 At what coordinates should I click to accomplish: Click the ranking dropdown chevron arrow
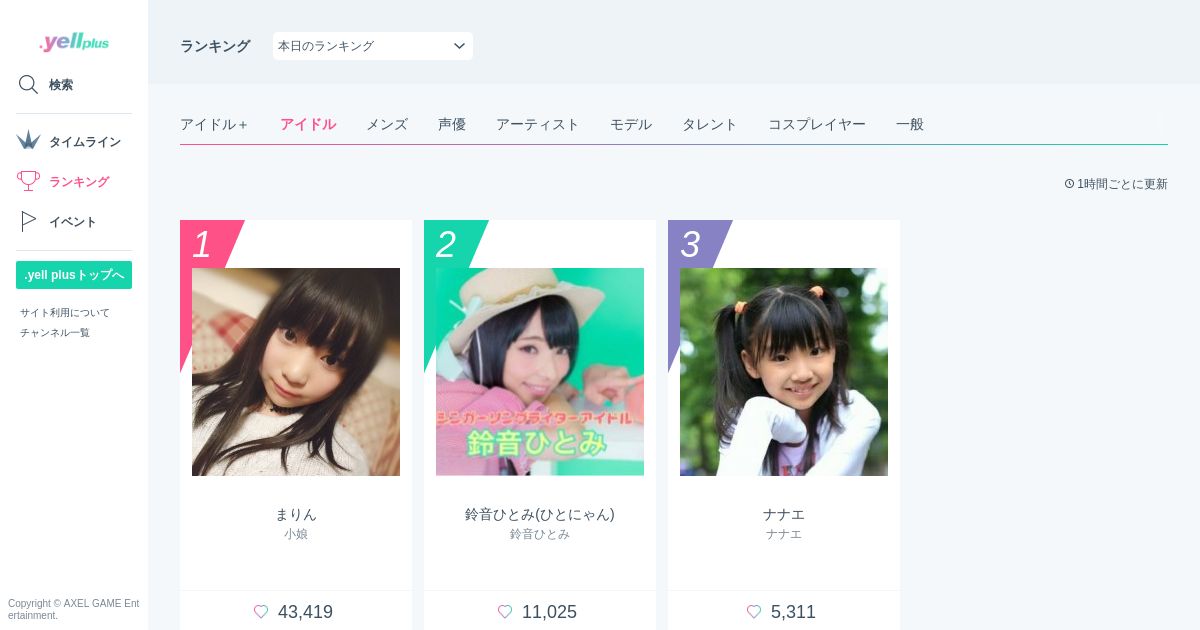pyautogui.click(x=459, y=46)
